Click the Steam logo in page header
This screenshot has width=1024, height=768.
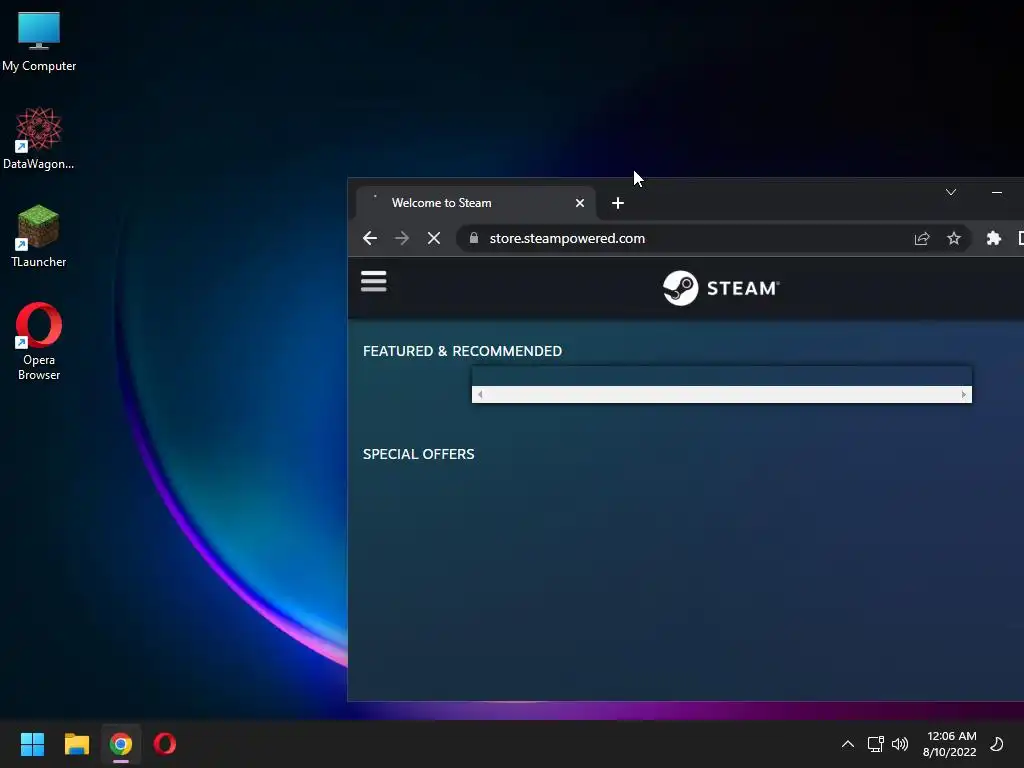coord(721,288)
